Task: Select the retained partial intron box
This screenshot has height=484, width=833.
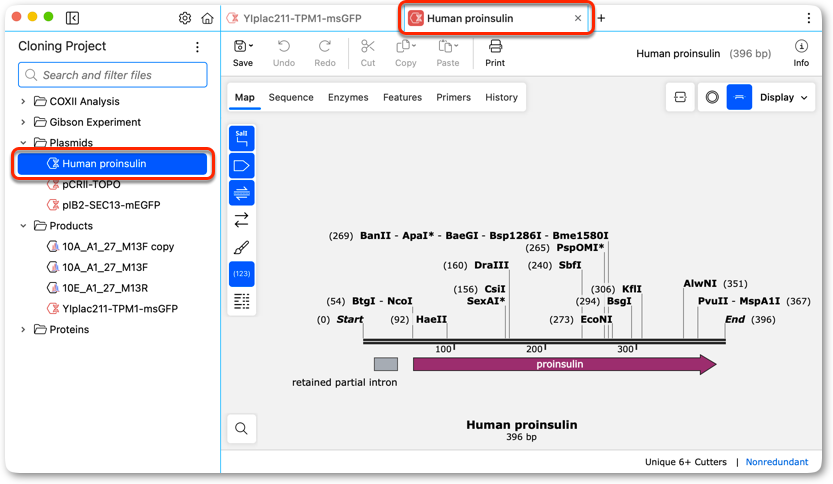Action: (x=386, y=364)
